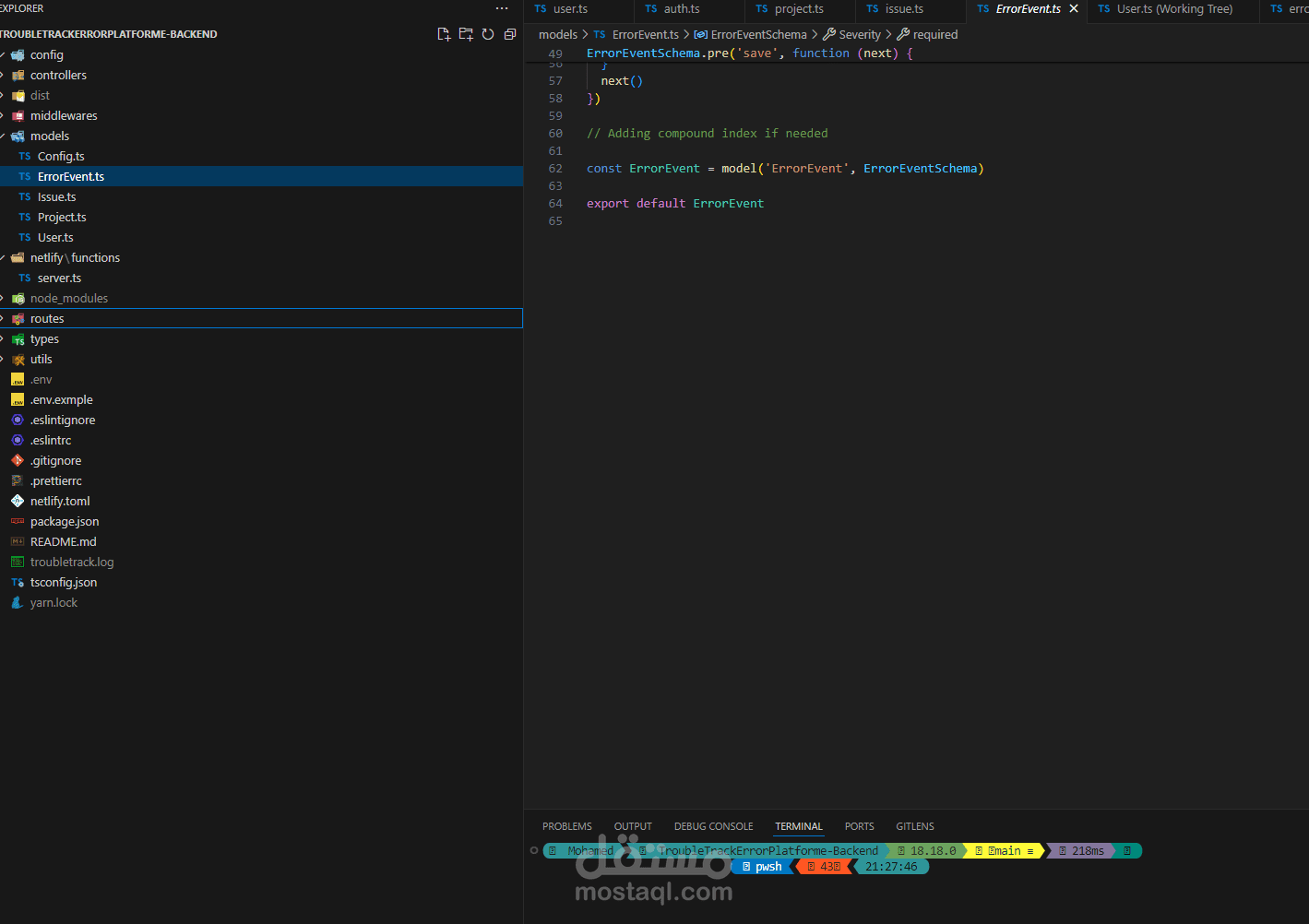Expand the dist folder

(261, 95)
